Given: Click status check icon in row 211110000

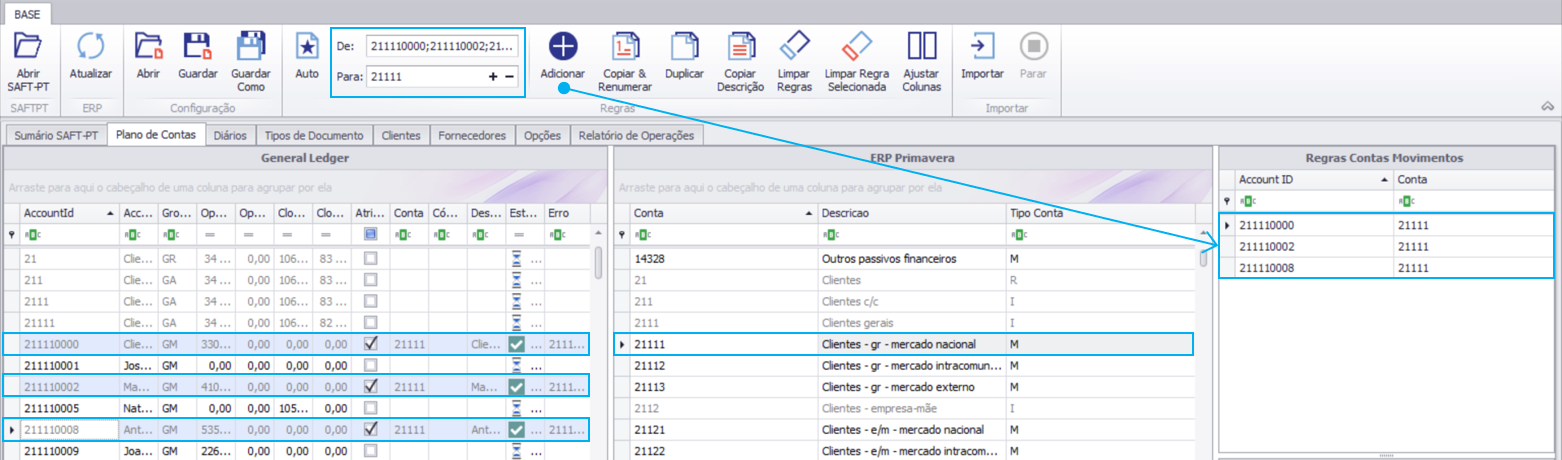Looking at the screenshot, I should [517, 344].
